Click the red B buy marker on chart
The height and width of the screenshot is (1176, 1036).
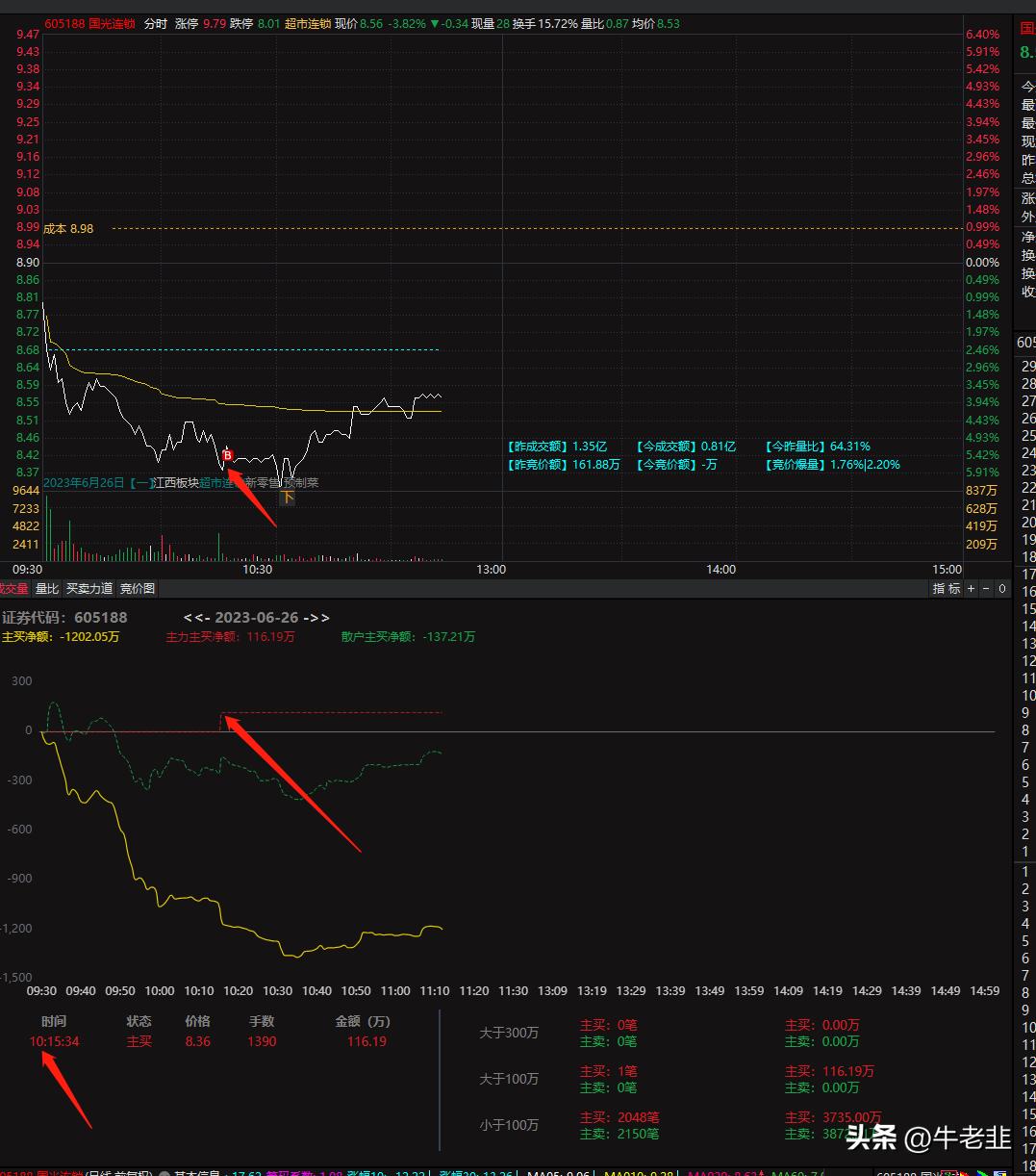click(228, 455)
